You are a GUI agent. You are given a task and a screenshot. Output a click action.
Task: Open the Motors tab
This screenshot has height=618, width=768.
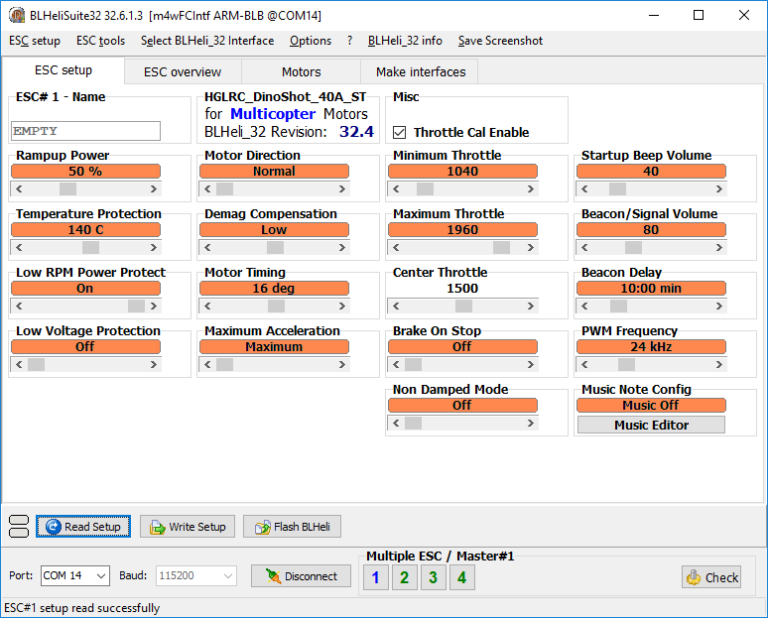301,72
